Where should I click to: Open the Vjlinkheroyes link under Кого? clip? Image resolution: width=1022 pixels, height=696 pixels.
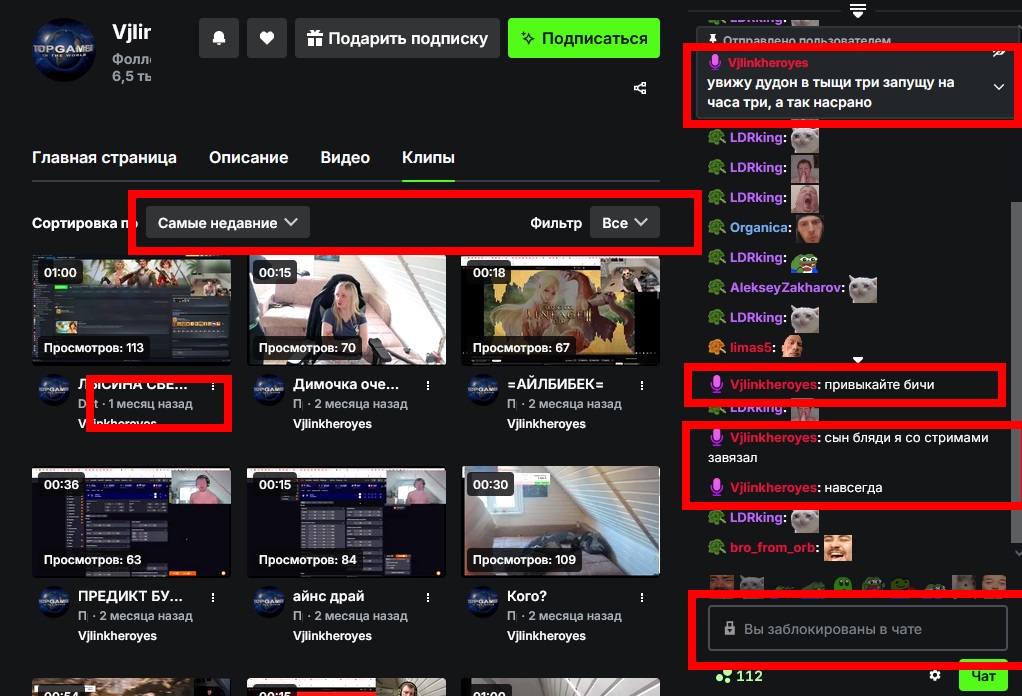[x=546, y=636]
